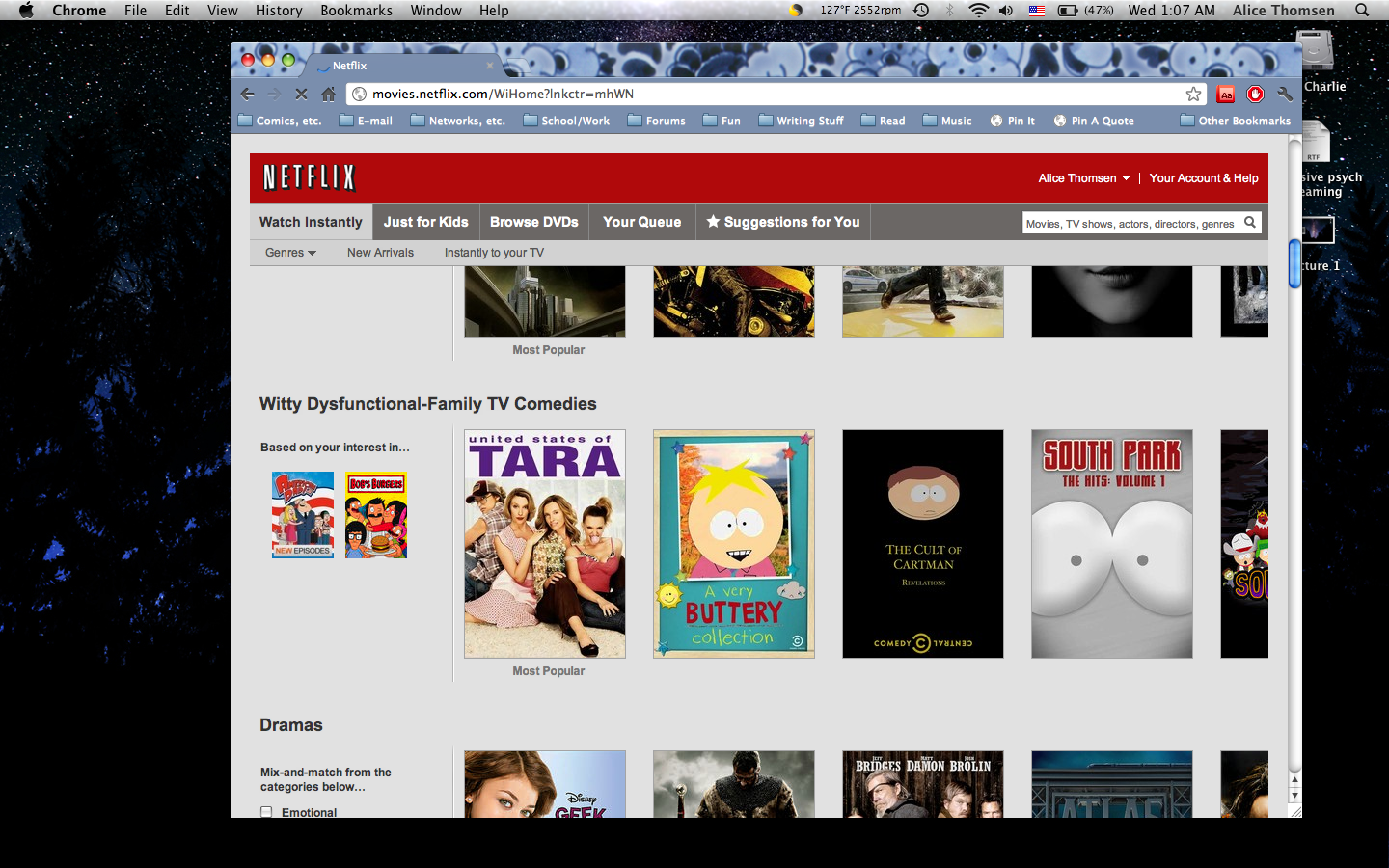Screen dimensions: 1389x868
Task: Open A Very Buttery Collection poster
Action: coord(734,544)
